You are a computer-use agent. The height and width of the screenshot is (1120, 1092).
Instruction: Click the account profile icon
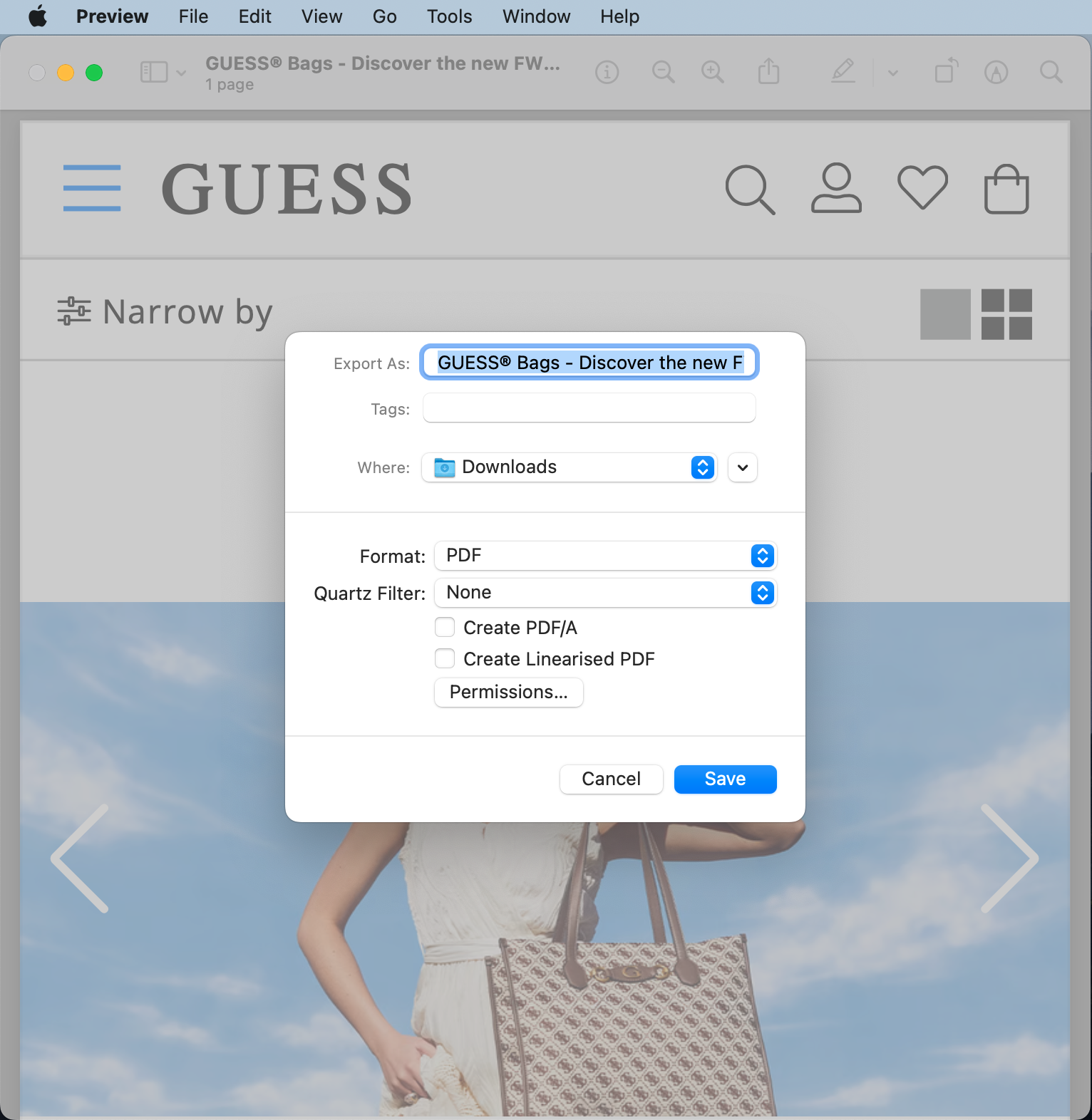pyautogui.click(x=836, y=188)
